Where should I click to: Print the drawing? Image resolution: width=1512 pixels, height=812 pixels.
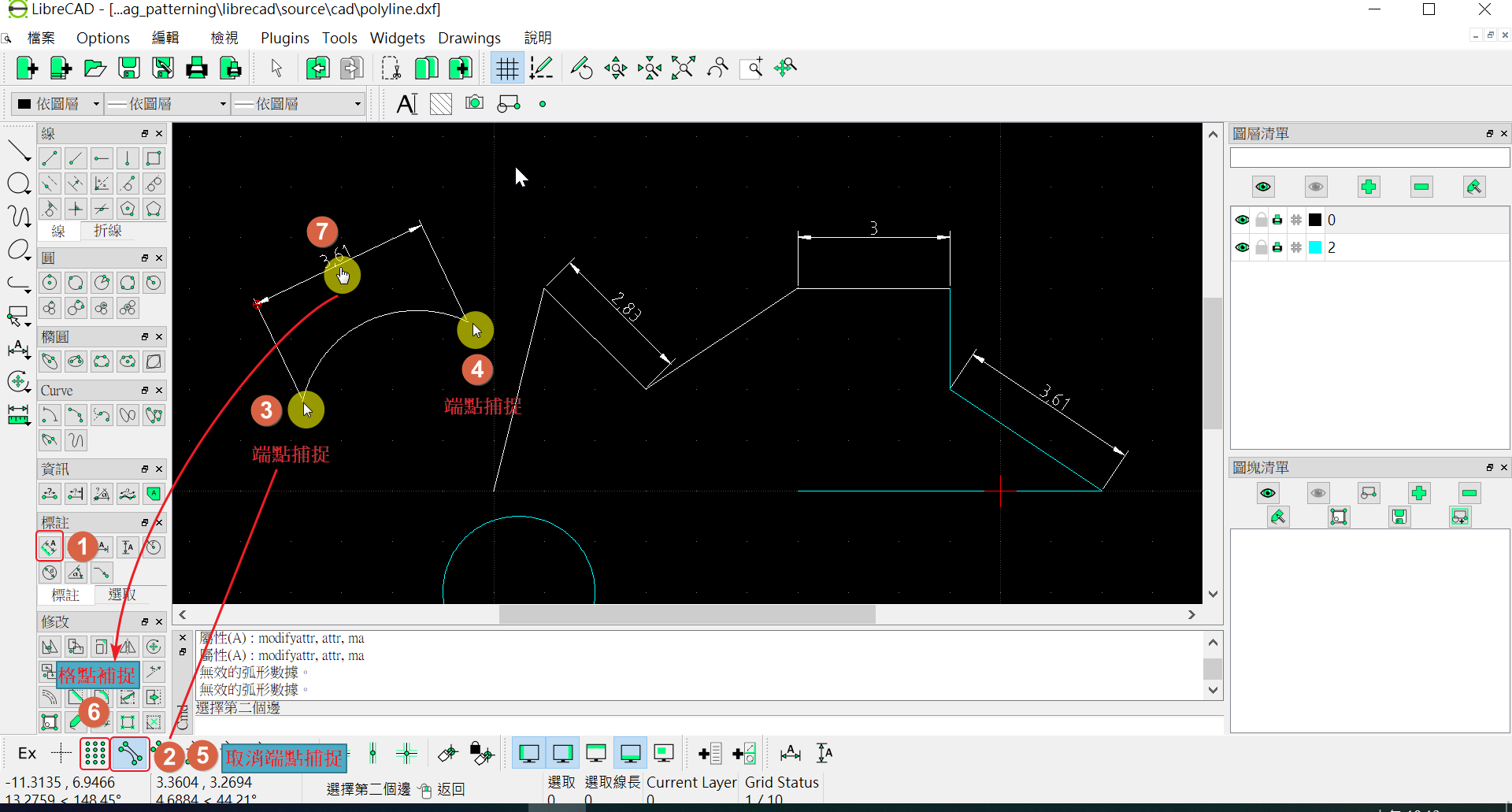(x=197, y=69)
